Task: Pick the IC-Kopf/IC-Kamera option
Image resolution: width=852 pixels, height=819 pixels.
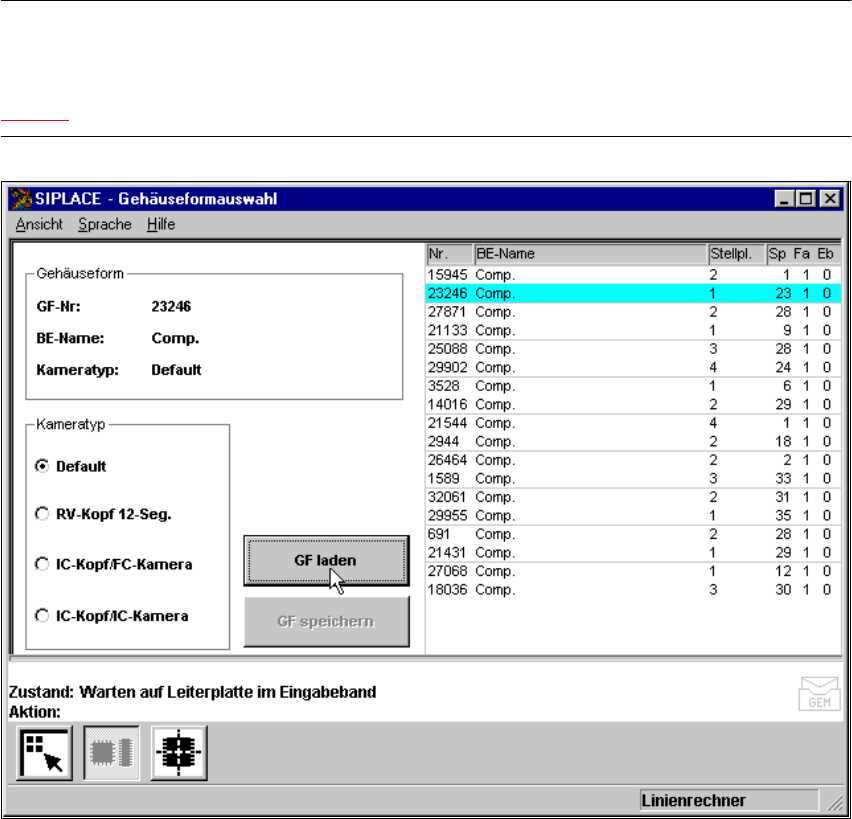Action: (42, 615)
